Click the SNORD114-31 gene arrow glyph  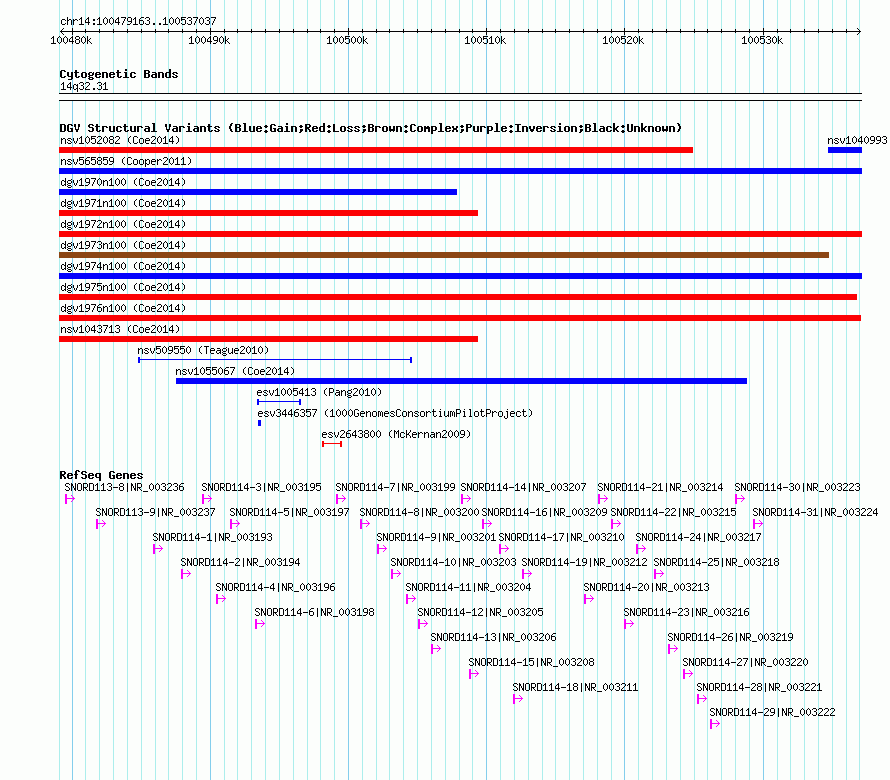click(x=757, y=524)
